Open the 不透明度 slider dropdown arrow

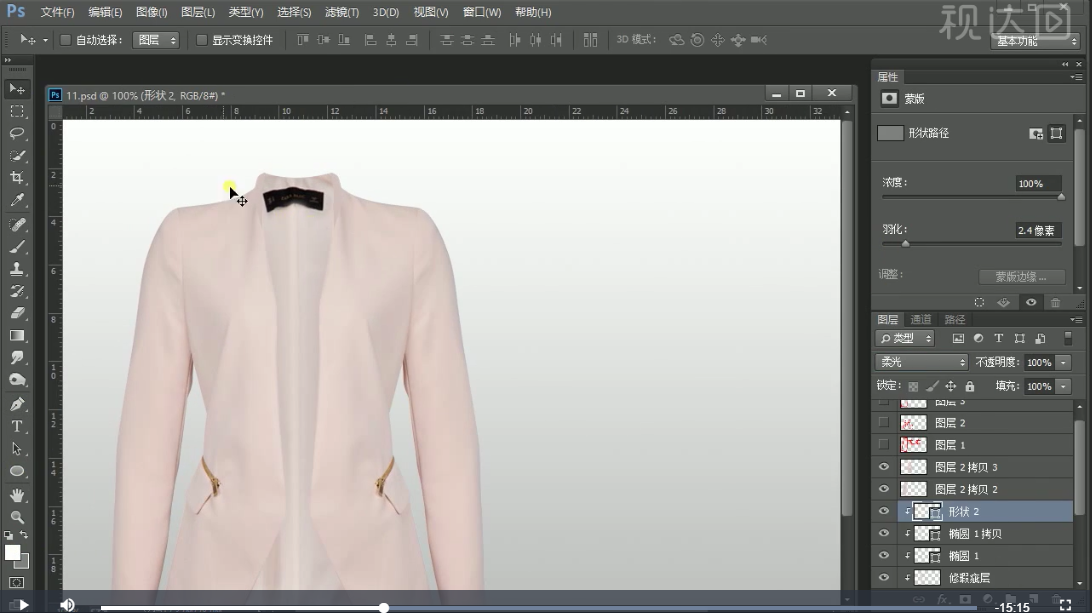click(x=1063, y=362)
